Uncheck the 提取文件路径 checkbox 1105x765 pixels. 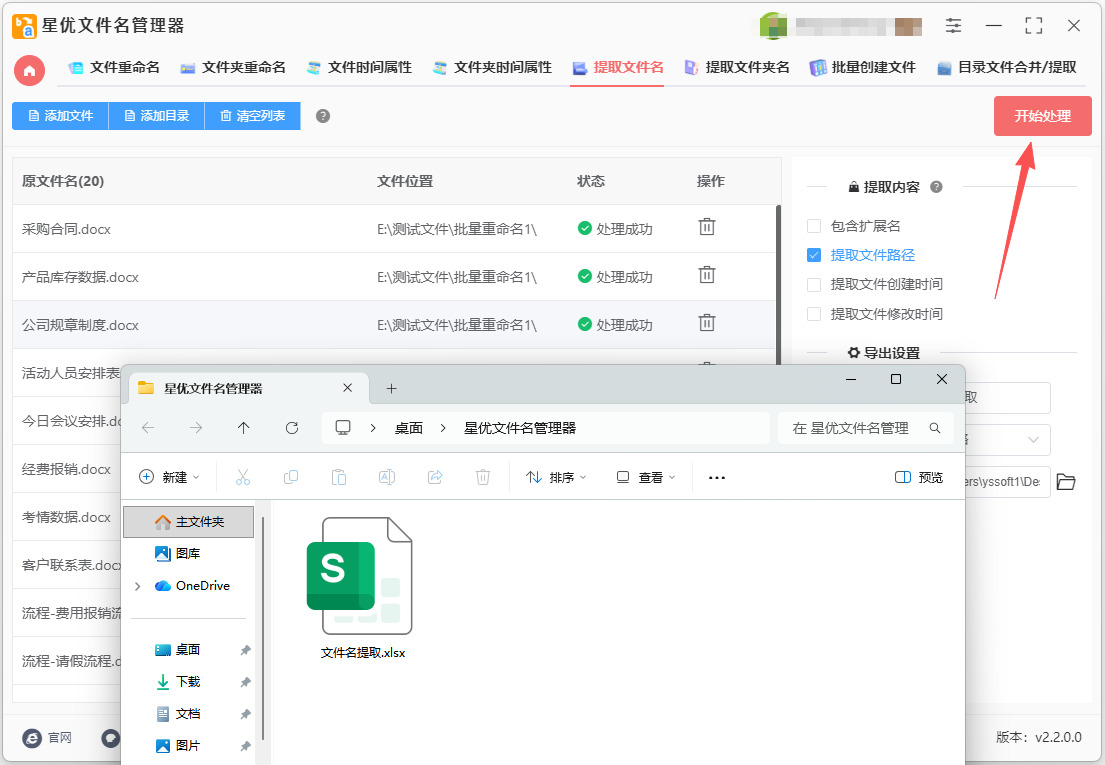click(814, 255)
